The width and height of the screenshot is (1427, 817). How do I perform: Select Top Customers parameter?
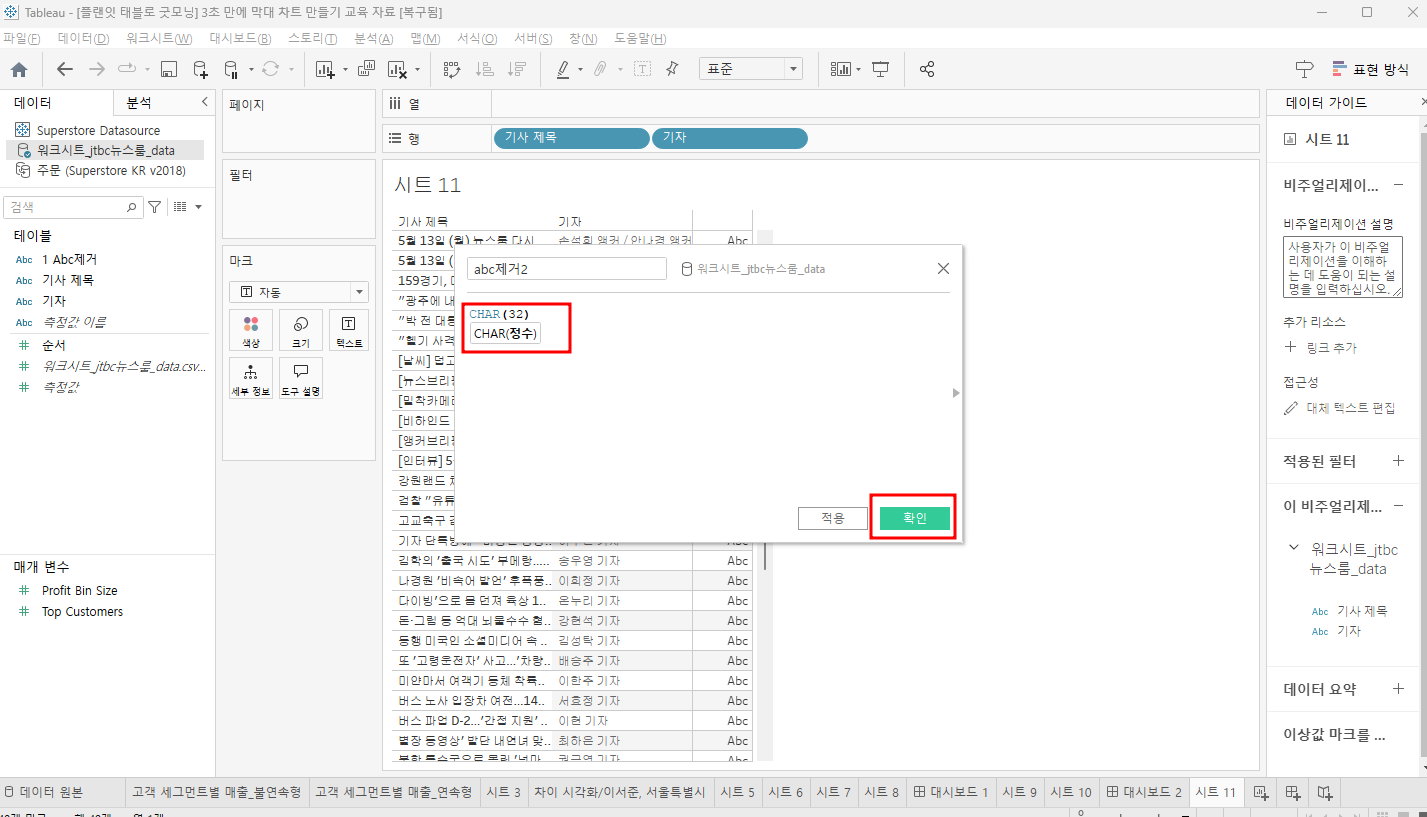pos(82,611)
